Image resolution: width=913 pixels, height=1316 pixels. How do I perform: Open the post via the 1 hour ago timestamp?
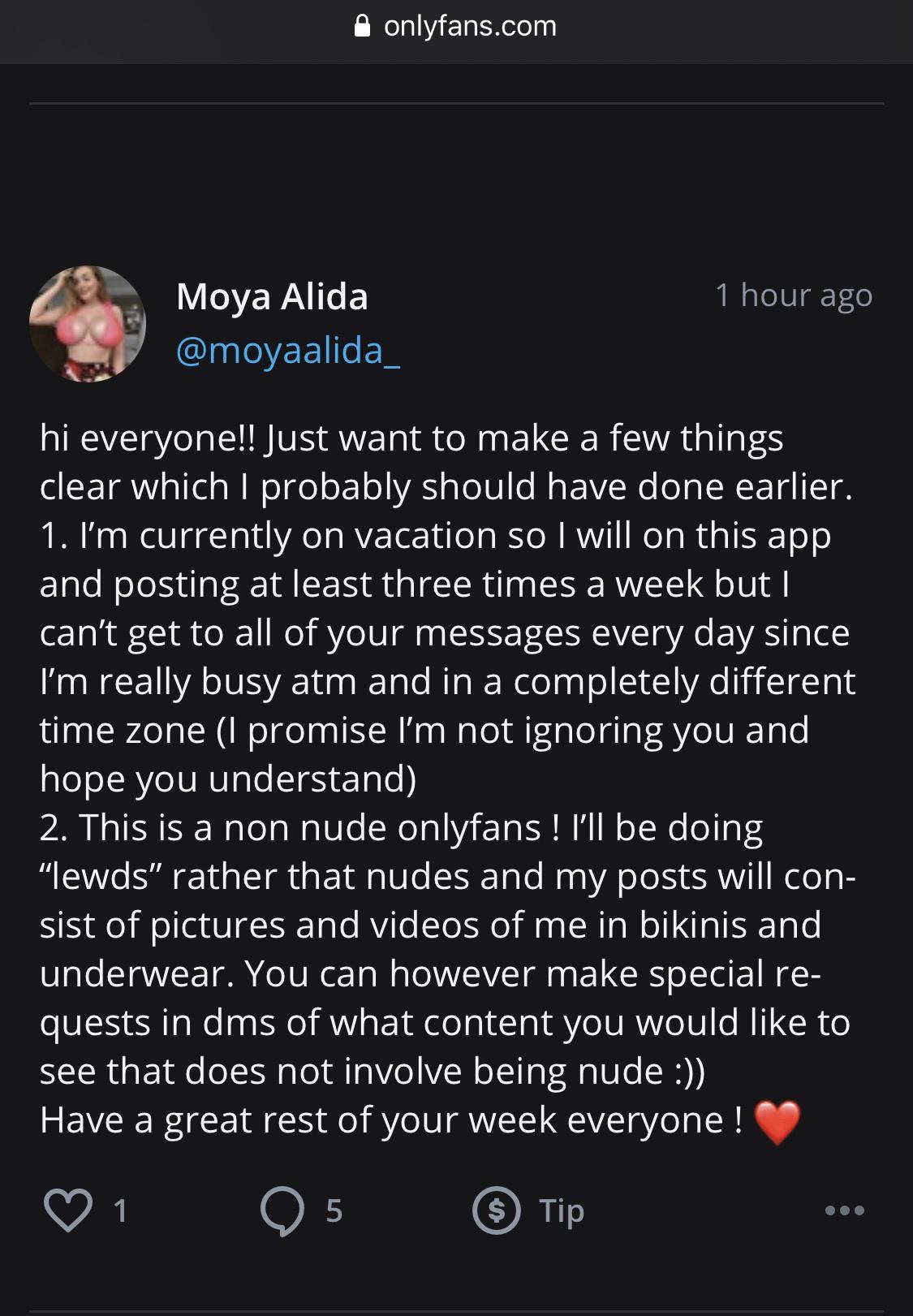793,296
